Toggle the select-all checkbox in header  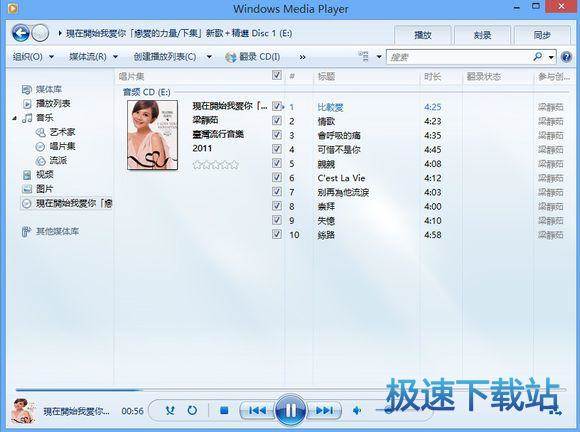(x=277, y=75)
